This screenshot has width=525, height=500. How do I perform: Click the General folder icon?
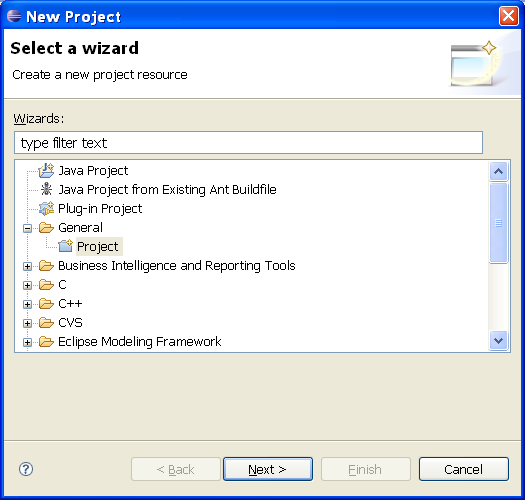point(46,228)
